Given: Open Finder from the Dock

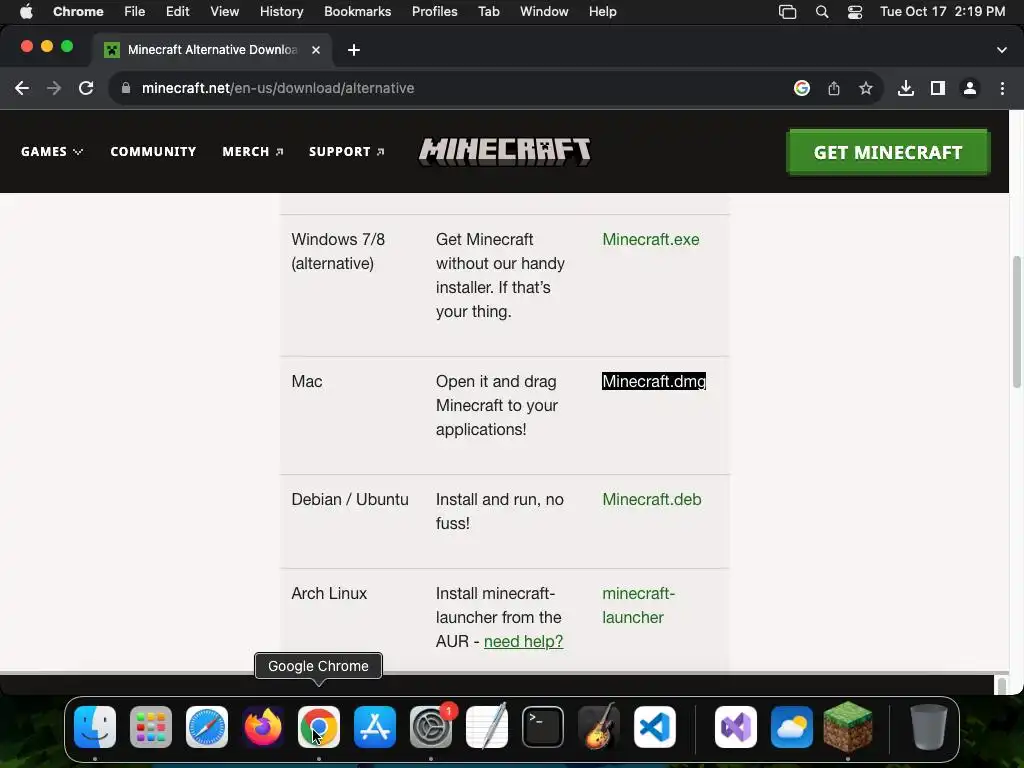Looking at the screenshot, I should click(95, 727).
